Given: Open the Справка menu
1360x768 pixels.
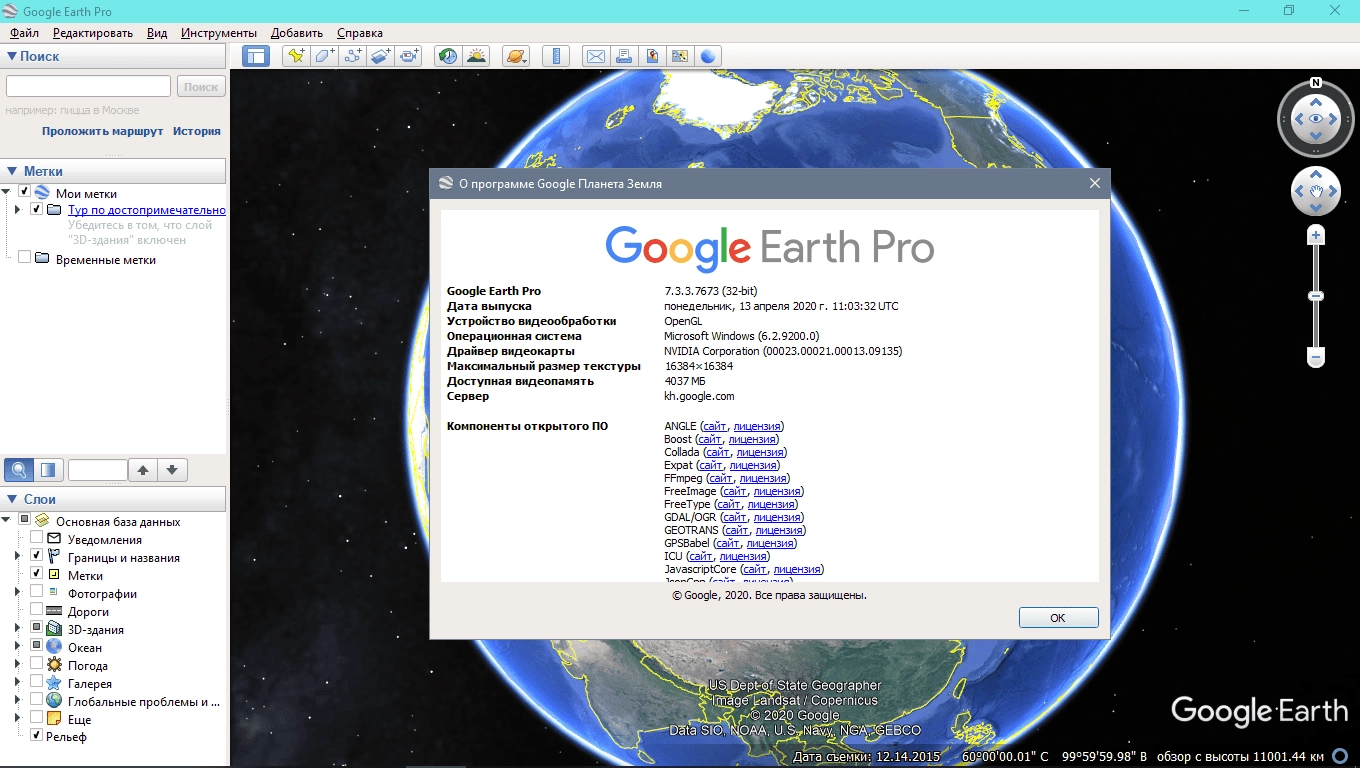Looking at the screenshot, I should coord(359,33).
